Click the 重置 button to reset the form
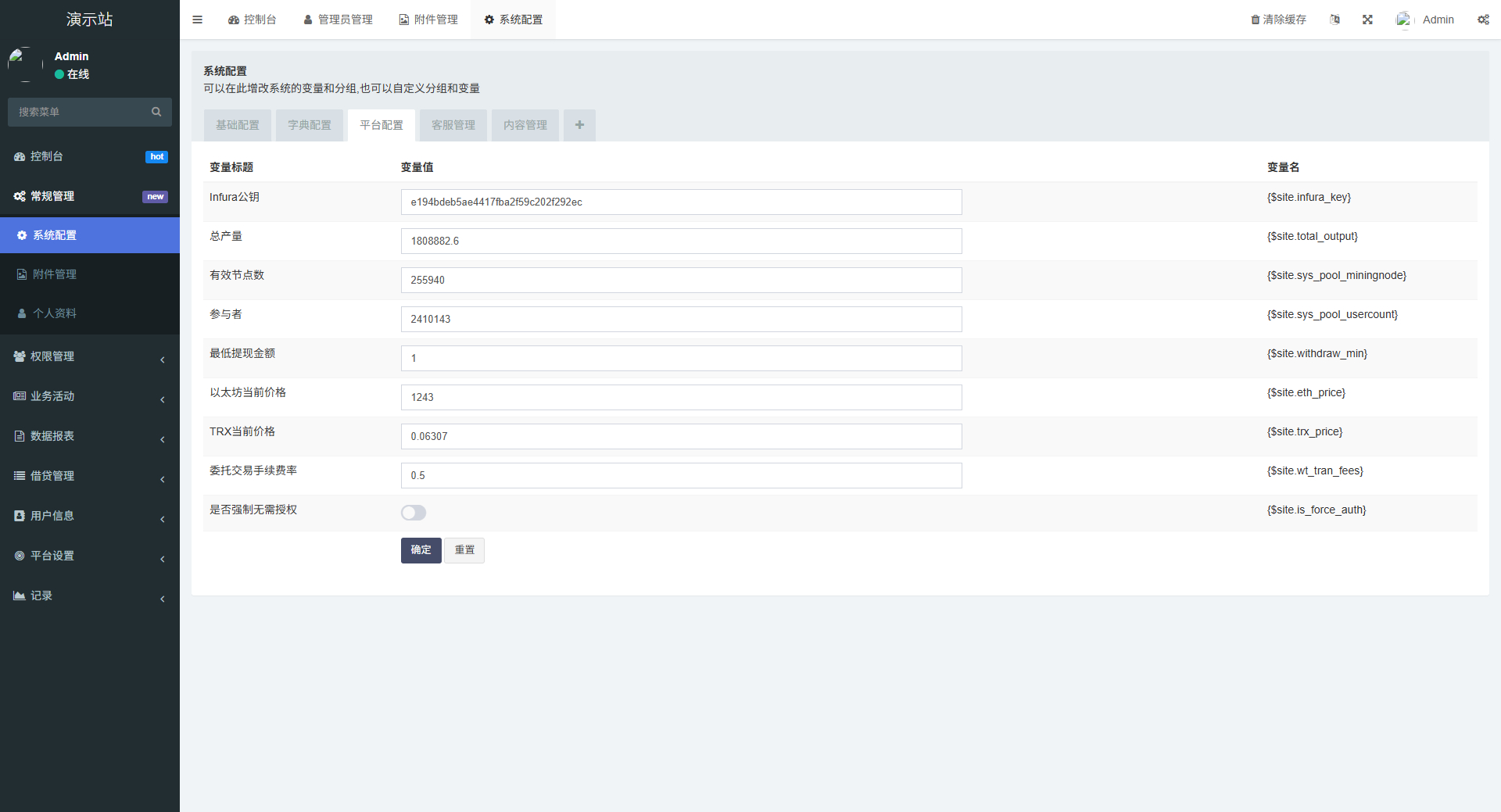The height and width of the screenshot is (812, 1501). click(464, 550)
